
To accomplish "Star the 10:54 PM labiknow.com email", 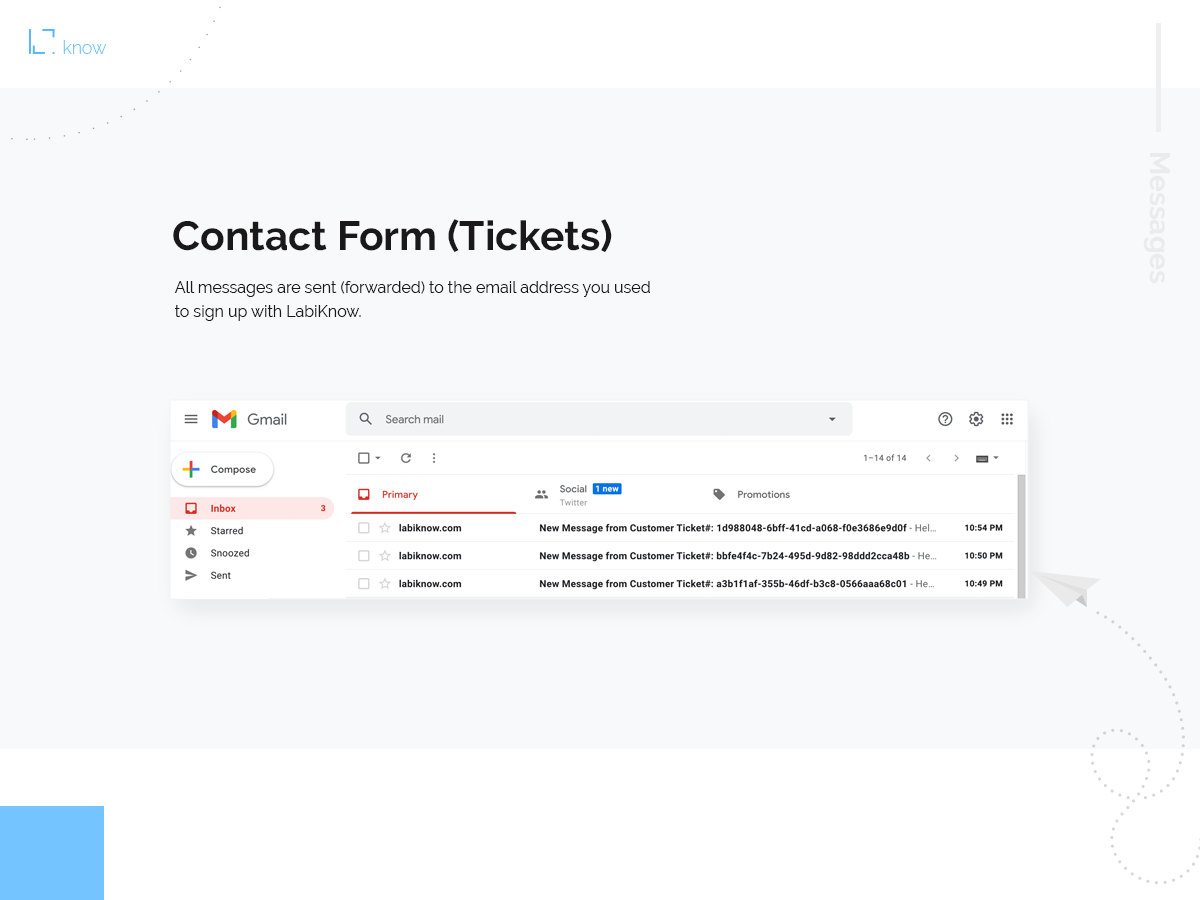I will pyautogui.click(x=385, y=528).
